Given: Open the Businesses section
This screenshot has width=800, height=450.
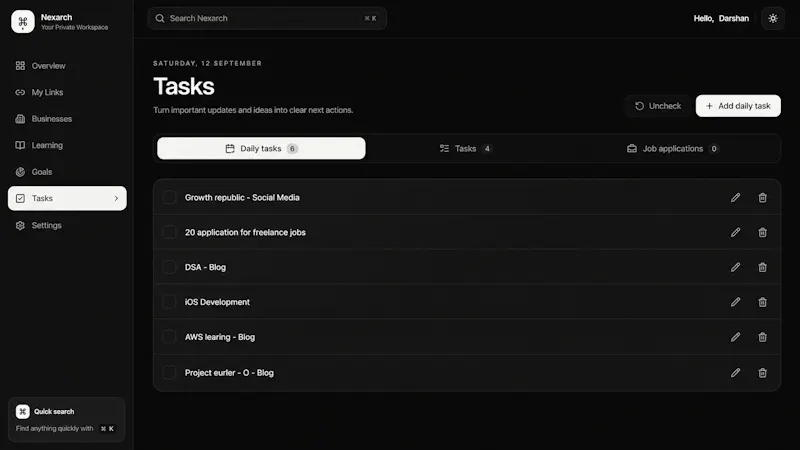Looking at the screenshot, I should [x=67, y=119].
